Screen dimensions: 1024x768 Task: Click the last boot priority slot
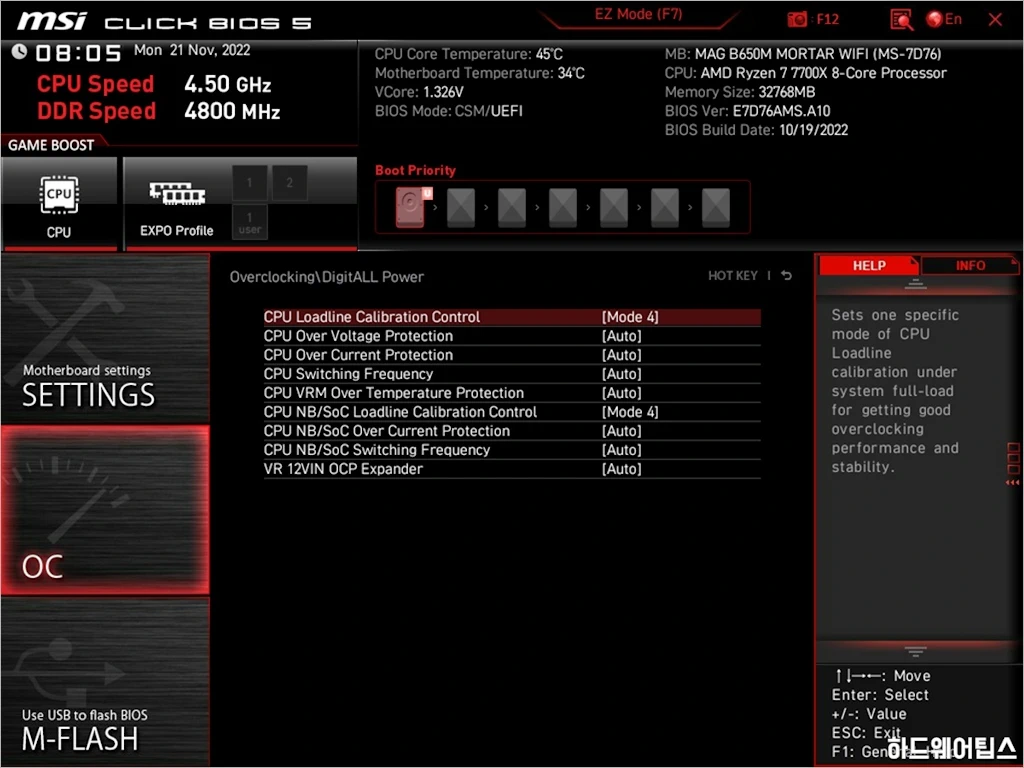716,208
